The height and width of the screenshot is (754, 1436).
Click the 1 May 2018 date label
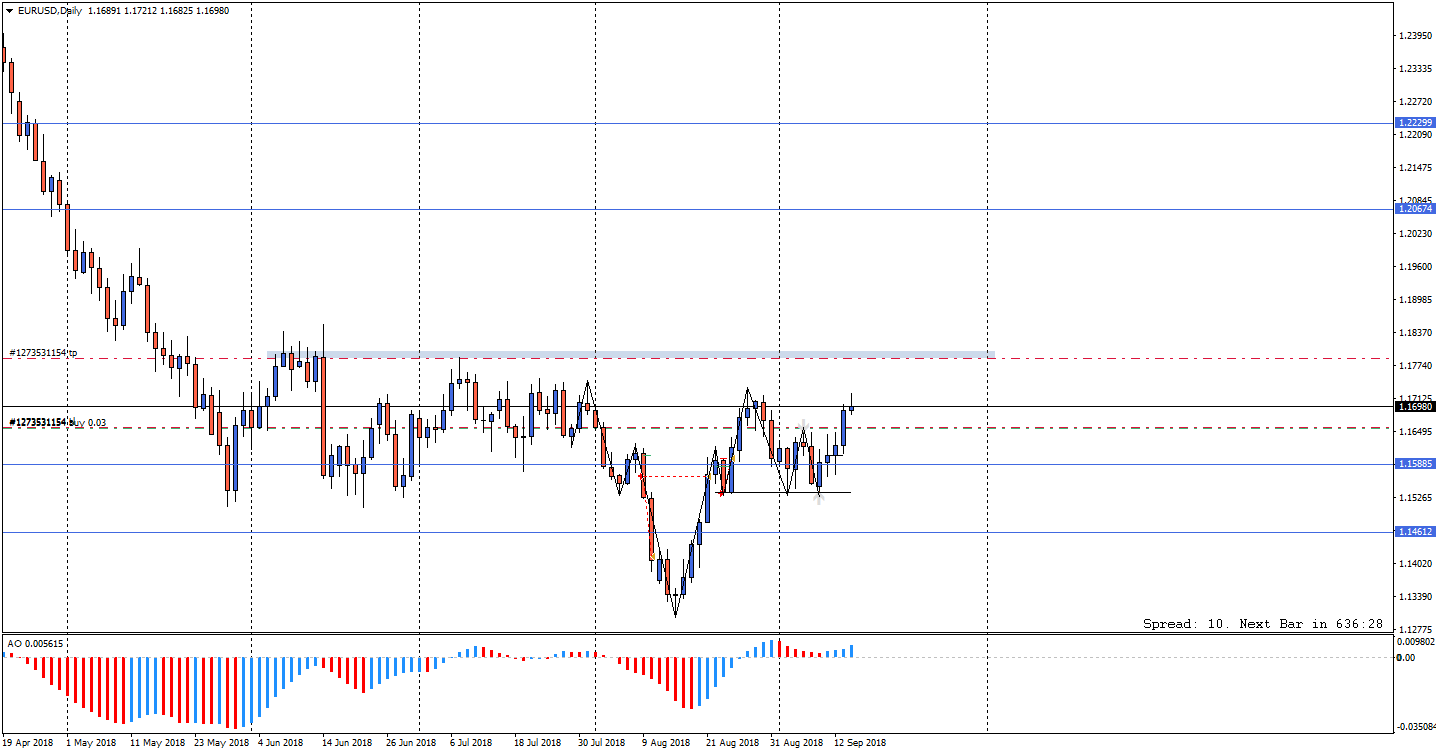[91, 743]
